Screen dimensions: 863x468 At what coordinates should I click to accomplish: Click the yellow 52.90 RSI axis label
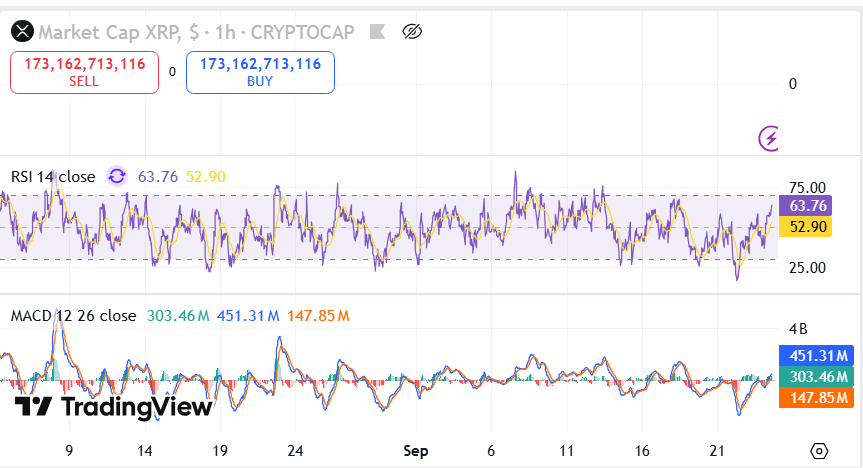806,227
